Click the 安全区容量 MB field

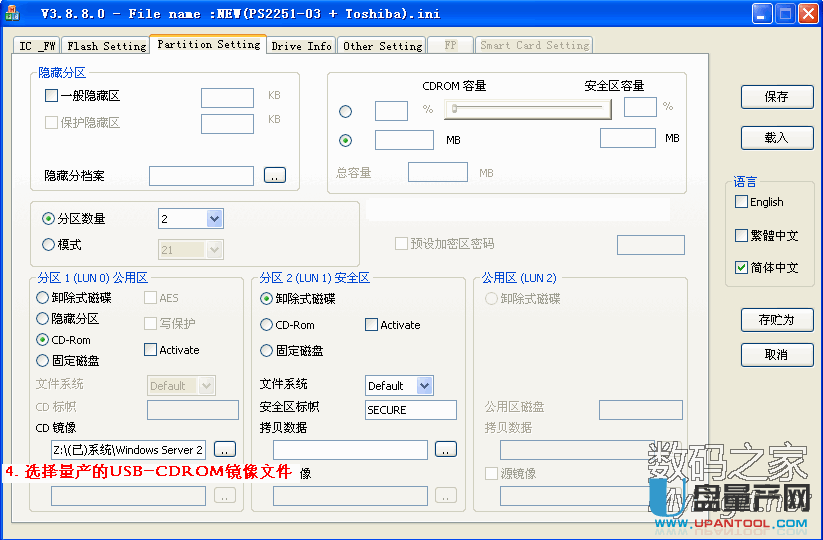tap(628, 138)
